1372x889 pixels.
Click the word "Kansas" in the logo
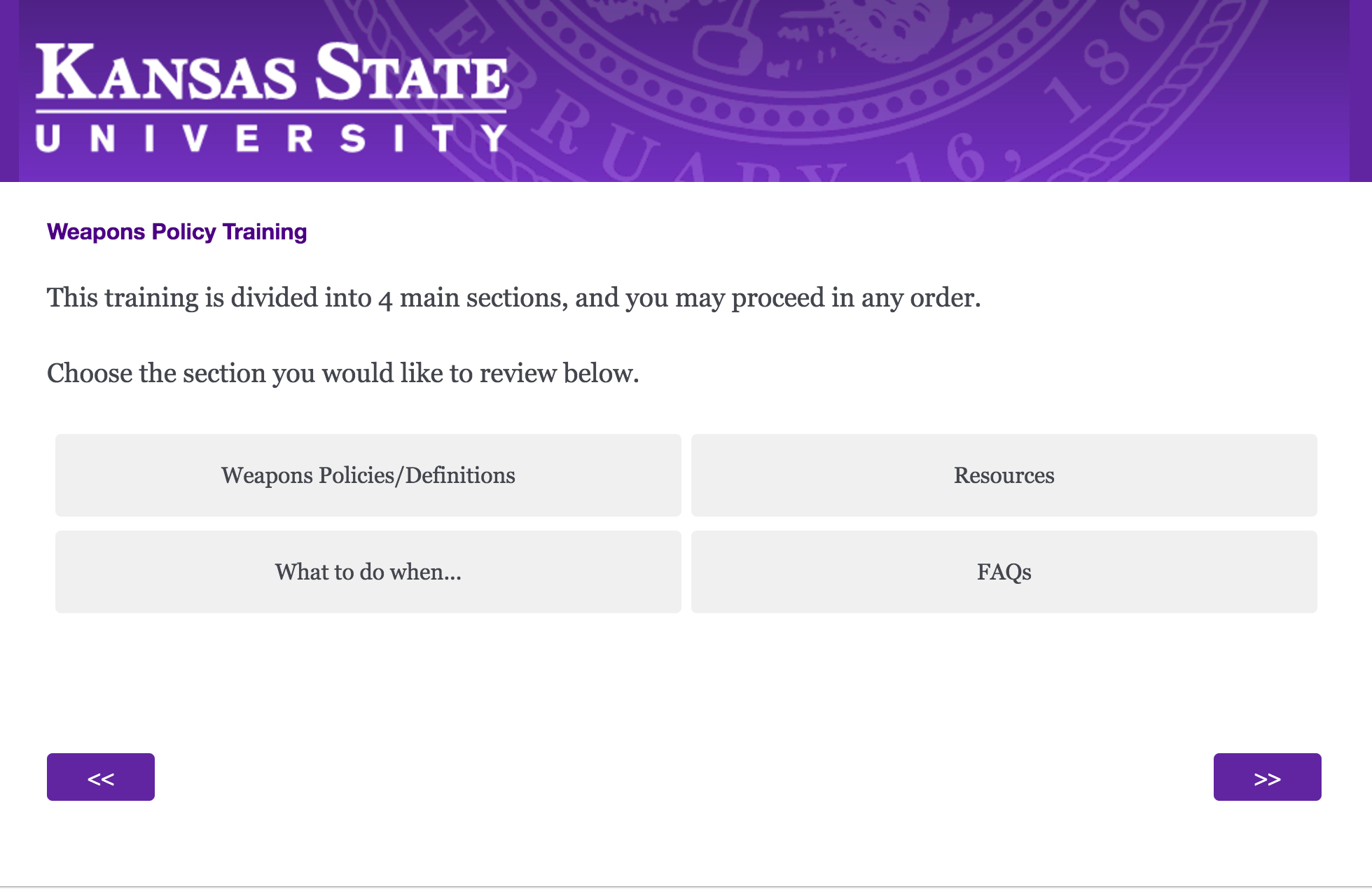tap(167, 73)
